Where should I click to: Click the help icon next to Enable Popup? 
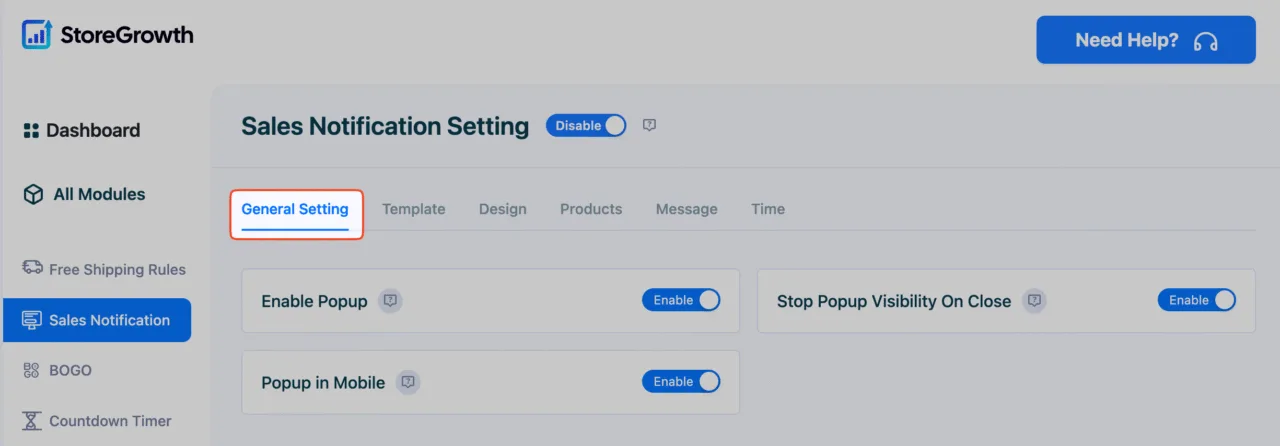[391, 300]
